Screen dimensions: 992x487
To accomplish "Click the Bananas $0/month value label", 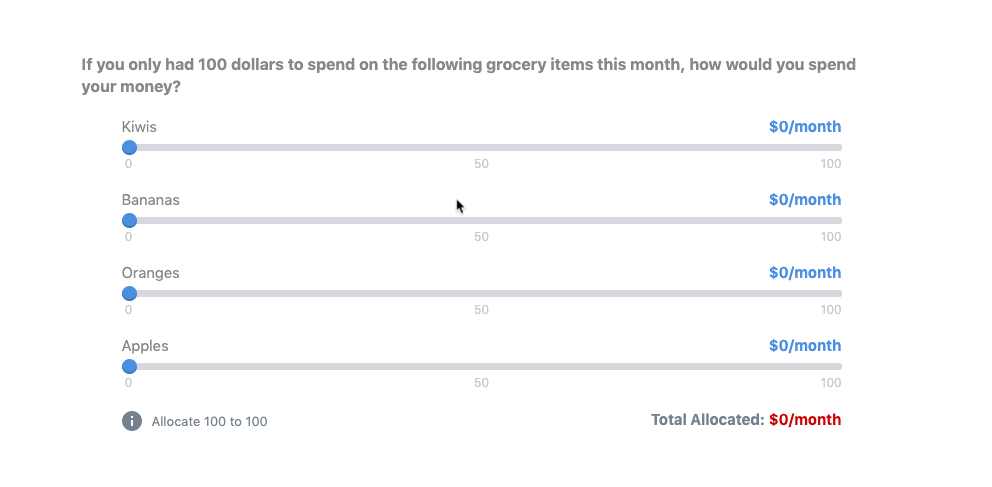I will pyautogui.click(x=805, y=200).
